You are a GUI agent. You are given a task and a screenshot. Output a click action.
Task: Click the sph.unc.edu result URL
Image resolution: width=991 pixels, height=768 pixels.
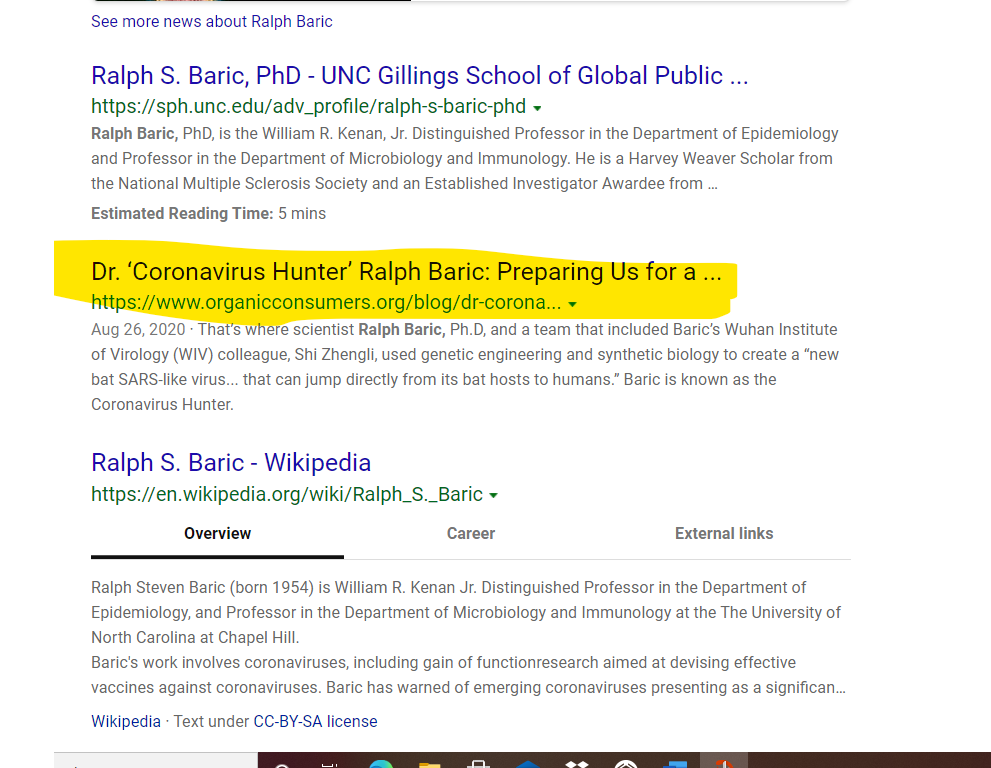[x=308, y=106]
